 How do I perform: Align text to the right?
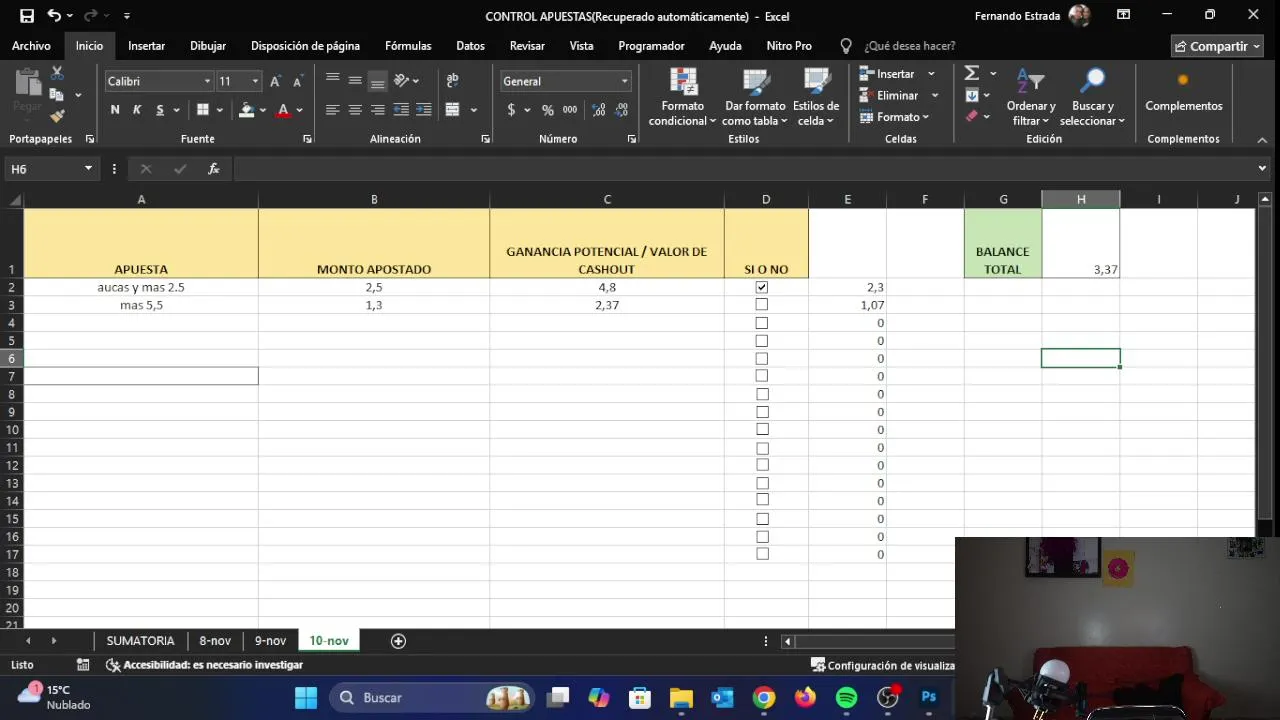pos(377,110)
